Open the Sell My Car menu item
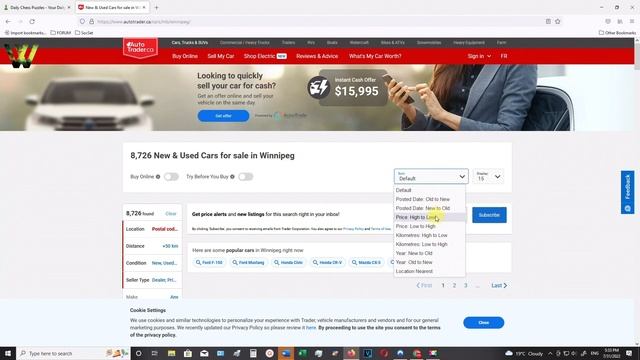The width and height of the screenshot is (640, 360). [221, 56]
